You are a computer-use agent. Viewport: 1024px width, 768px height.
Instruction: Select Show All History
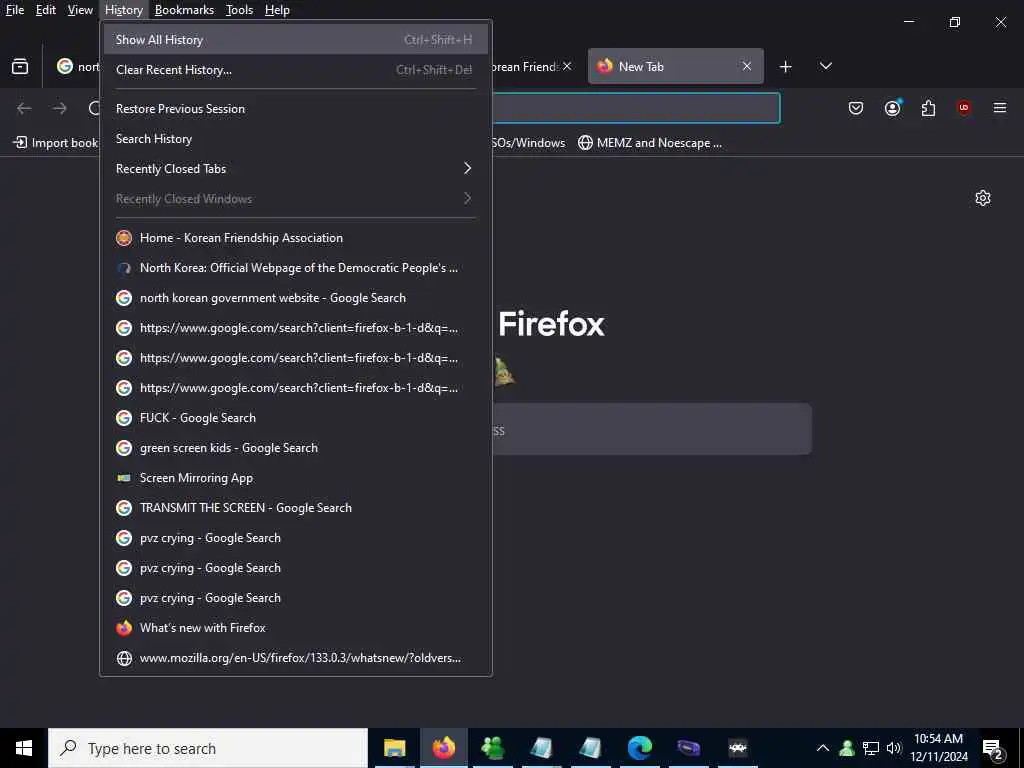coord(295,40)
